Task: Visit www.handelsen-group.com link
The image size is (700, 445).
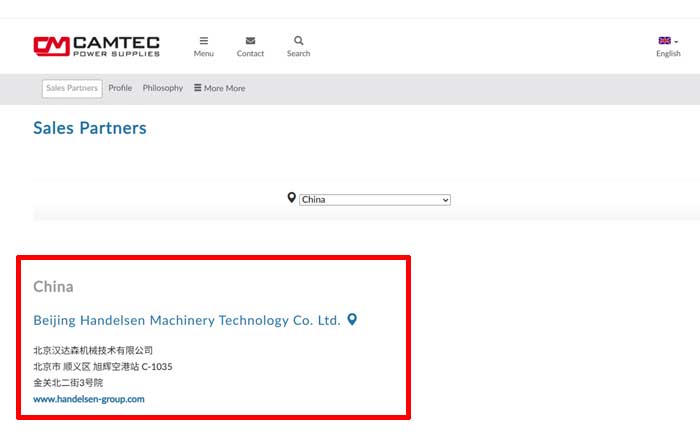Action: [89, 399]
